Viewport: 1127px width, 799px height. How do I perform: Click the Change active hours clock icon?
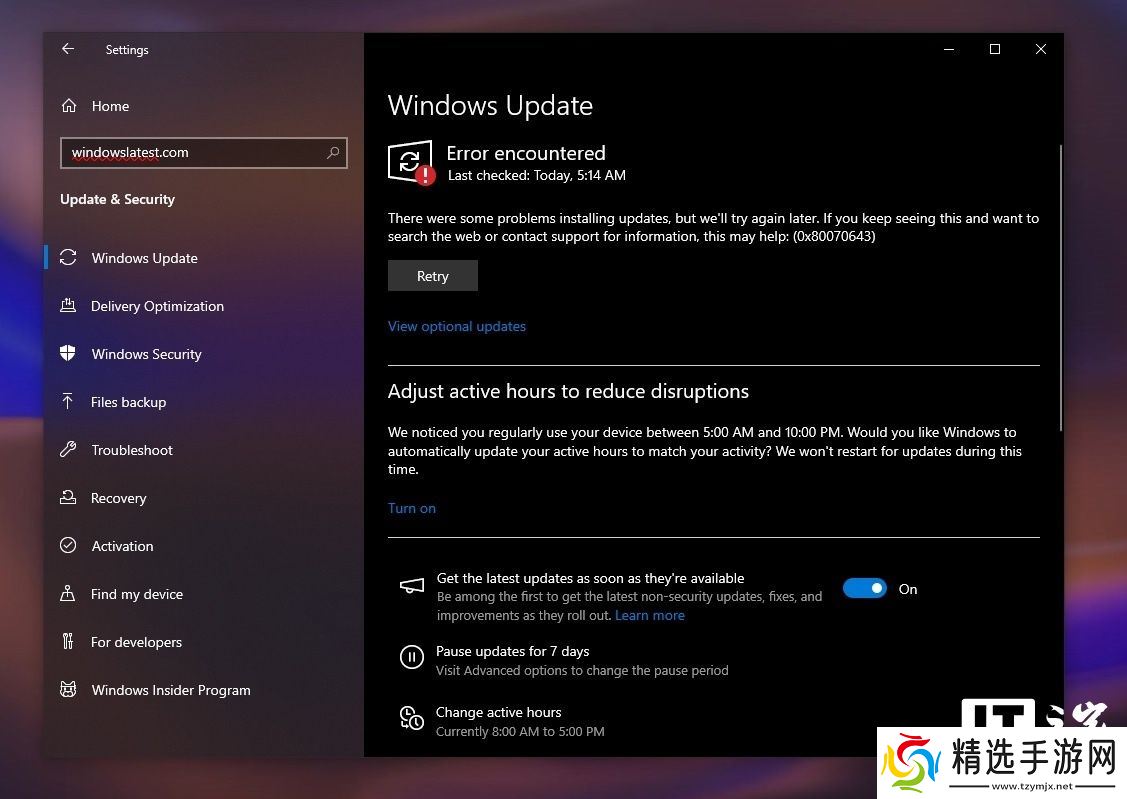411,718
